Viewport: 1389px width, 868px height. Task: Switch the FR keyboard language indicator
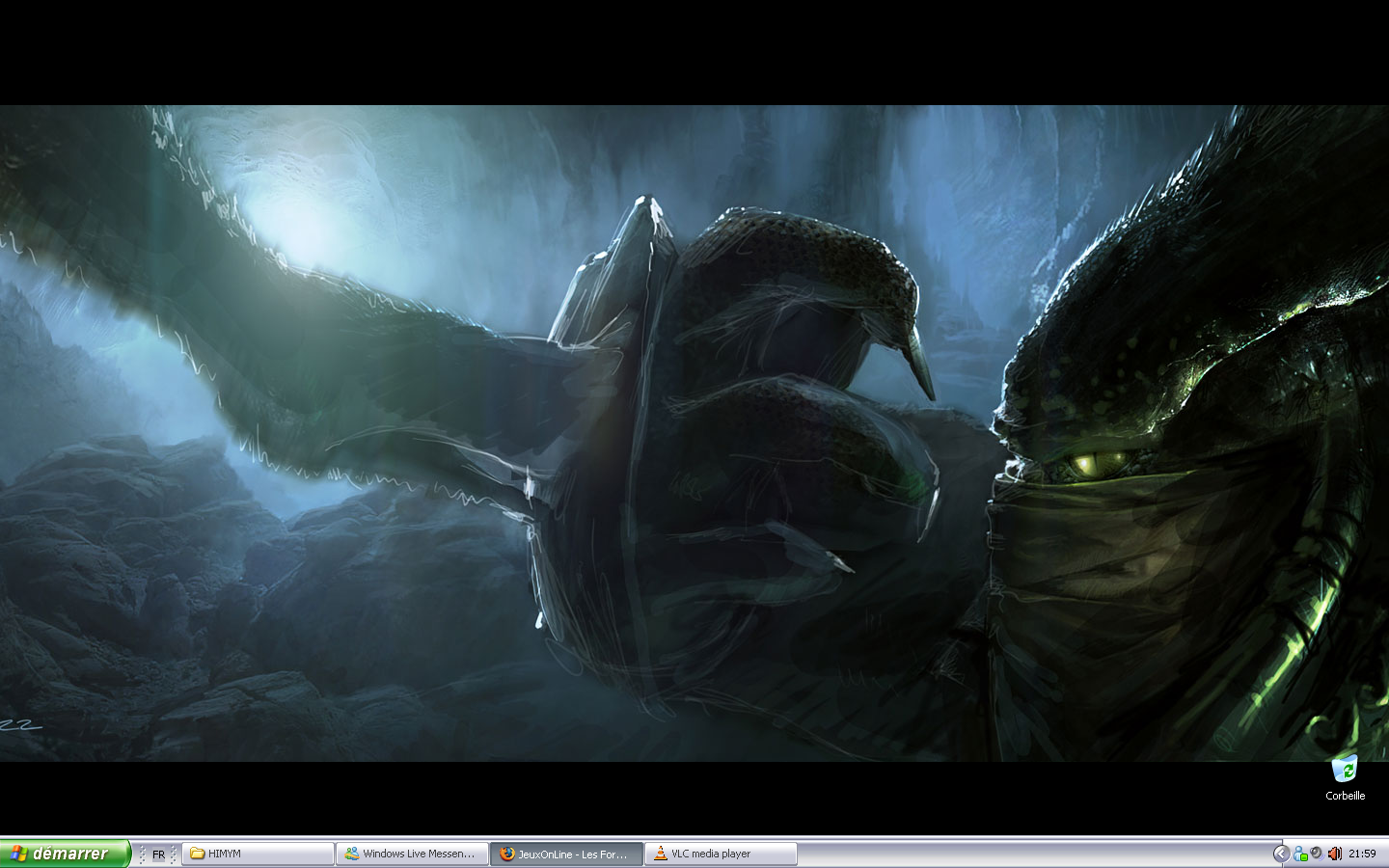pos(158,854)
